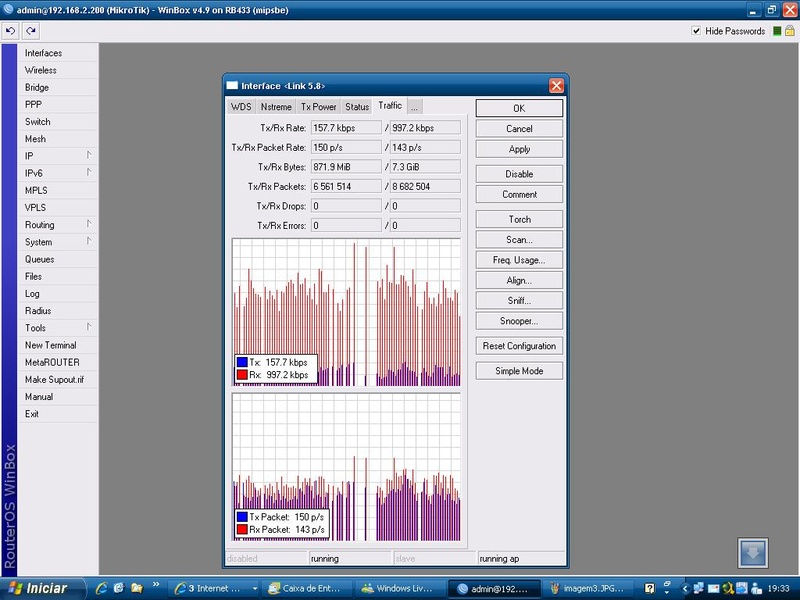Click the Torch button
The image size is (800, 600).
click(x=519, y=219)
